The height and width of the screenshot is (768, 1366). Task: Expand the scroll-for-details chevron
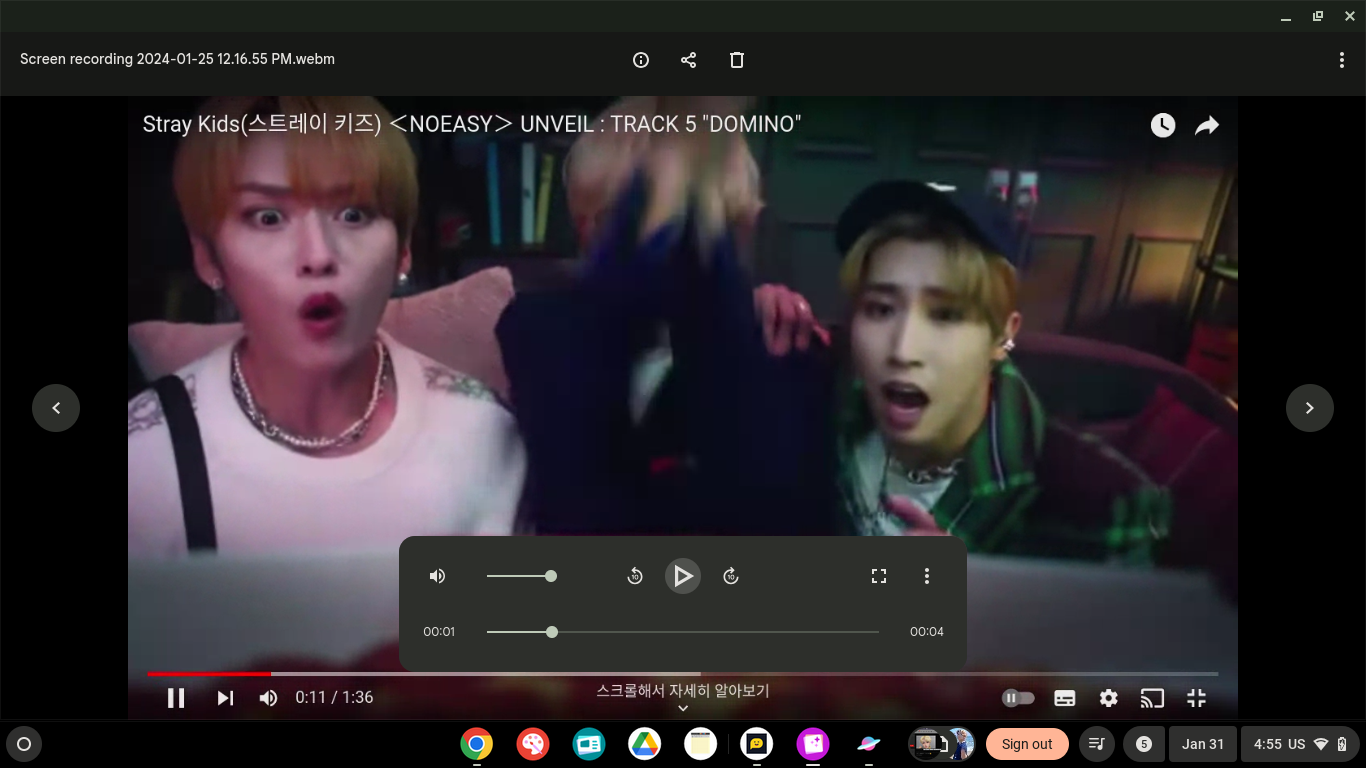[x=683, y=708]
